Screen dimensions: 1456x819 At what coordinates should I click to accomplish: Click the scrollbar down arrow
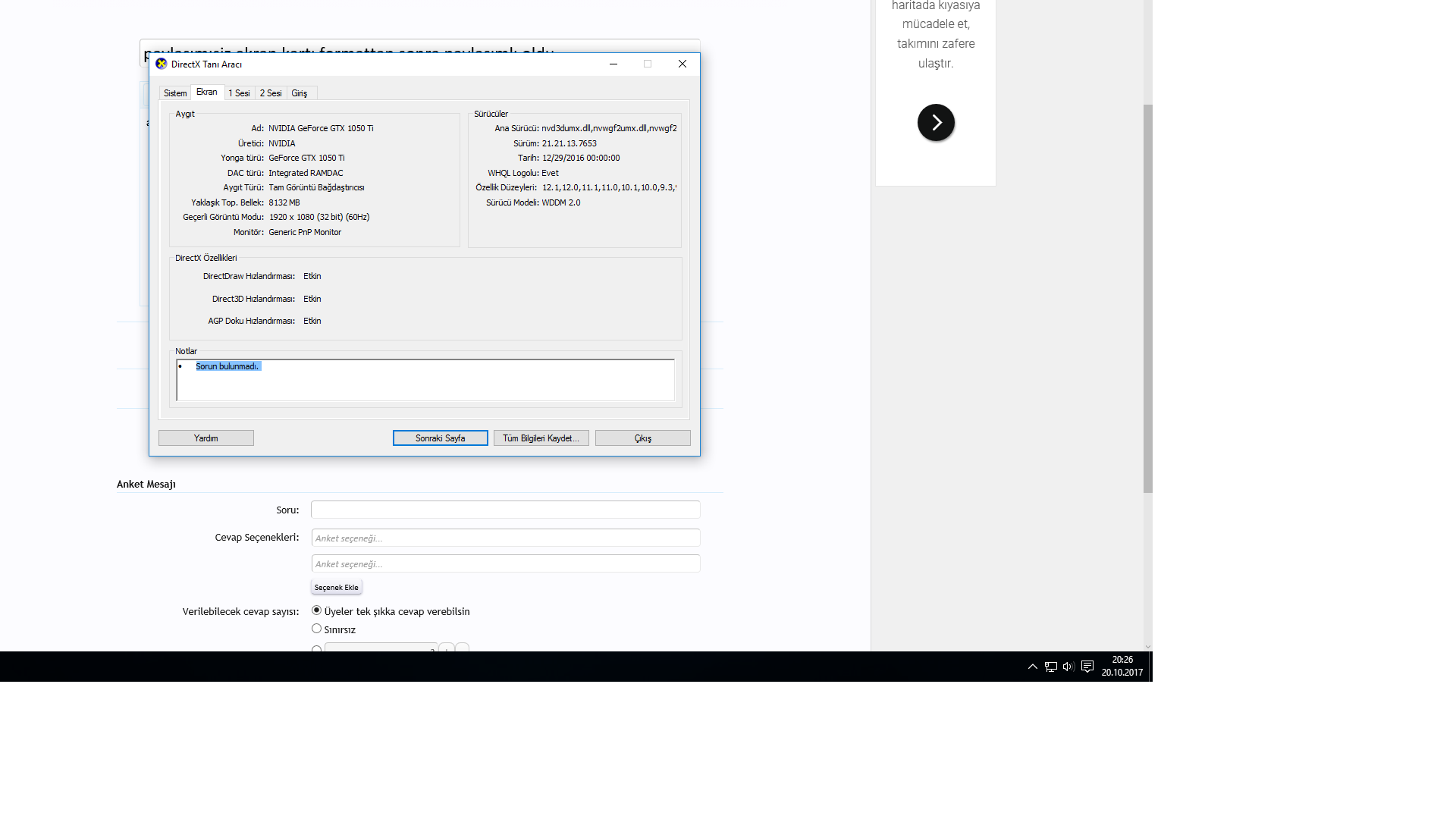(x=1148, y=646)
